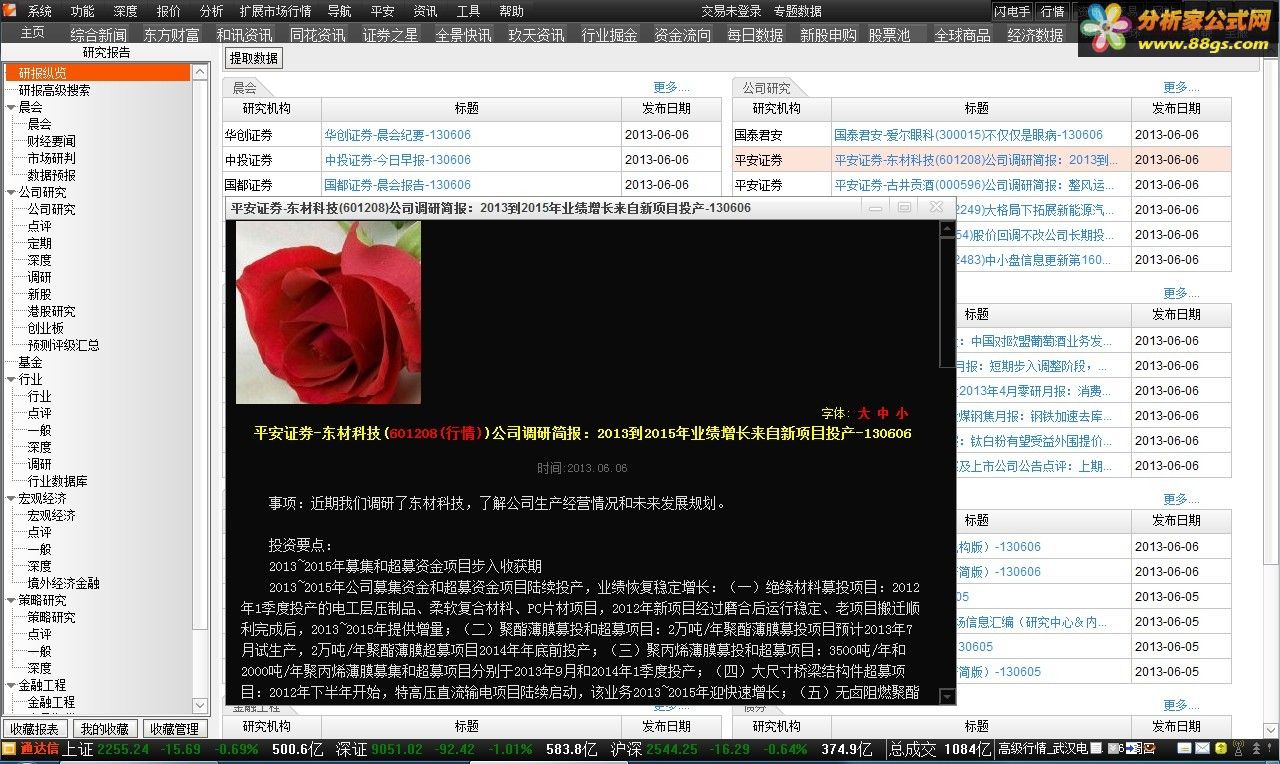This screenshot has height=764, width=1280.
Task: Click the 收藏管理 button
Action: pos(174,729)
